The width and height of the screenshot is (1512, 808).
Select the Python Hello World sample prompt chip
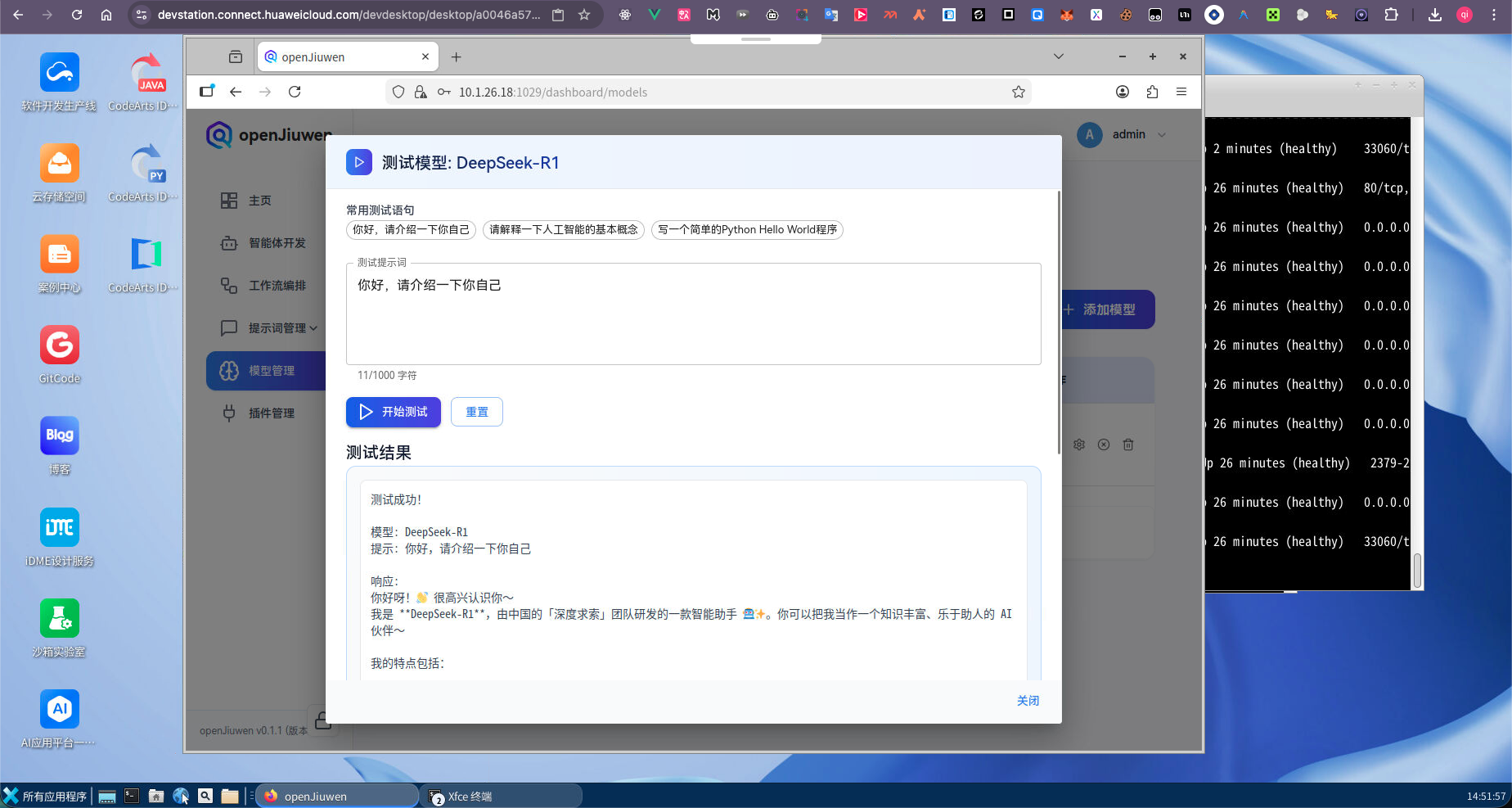point(747,230)
